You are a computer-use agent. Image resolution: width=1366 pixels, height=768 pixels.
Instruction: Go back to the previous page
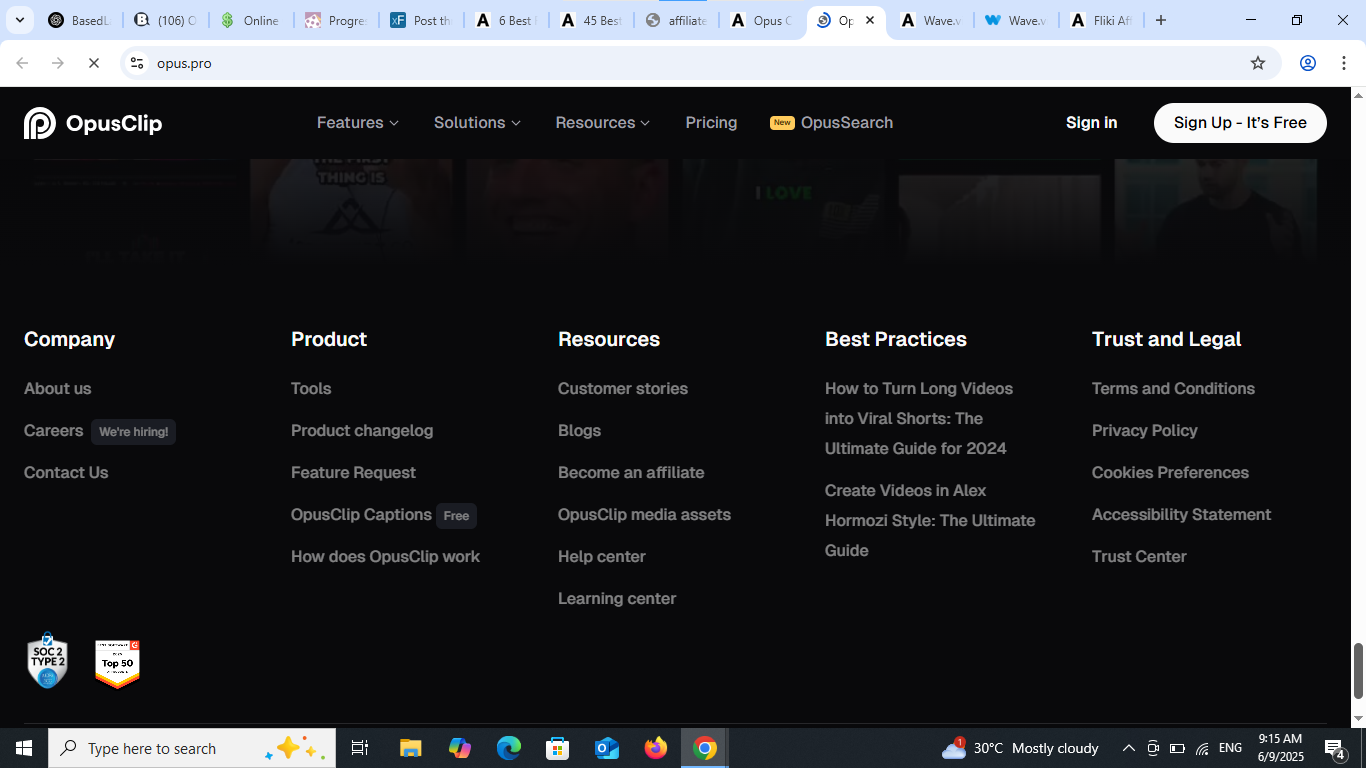pos(22,63)
